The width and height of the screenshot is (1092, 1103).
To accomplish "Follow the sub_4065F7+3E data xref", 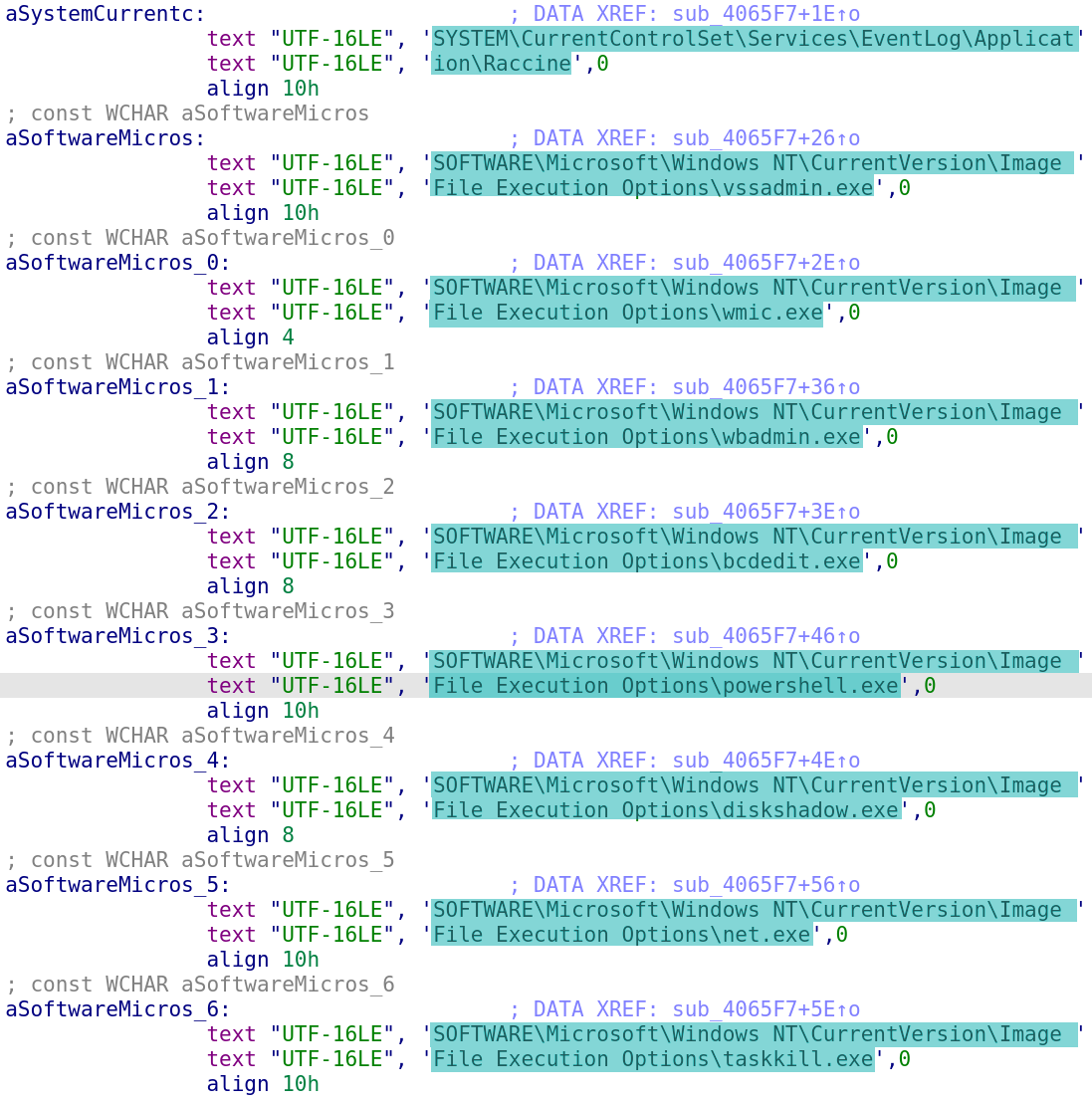I will pos(765,512).
